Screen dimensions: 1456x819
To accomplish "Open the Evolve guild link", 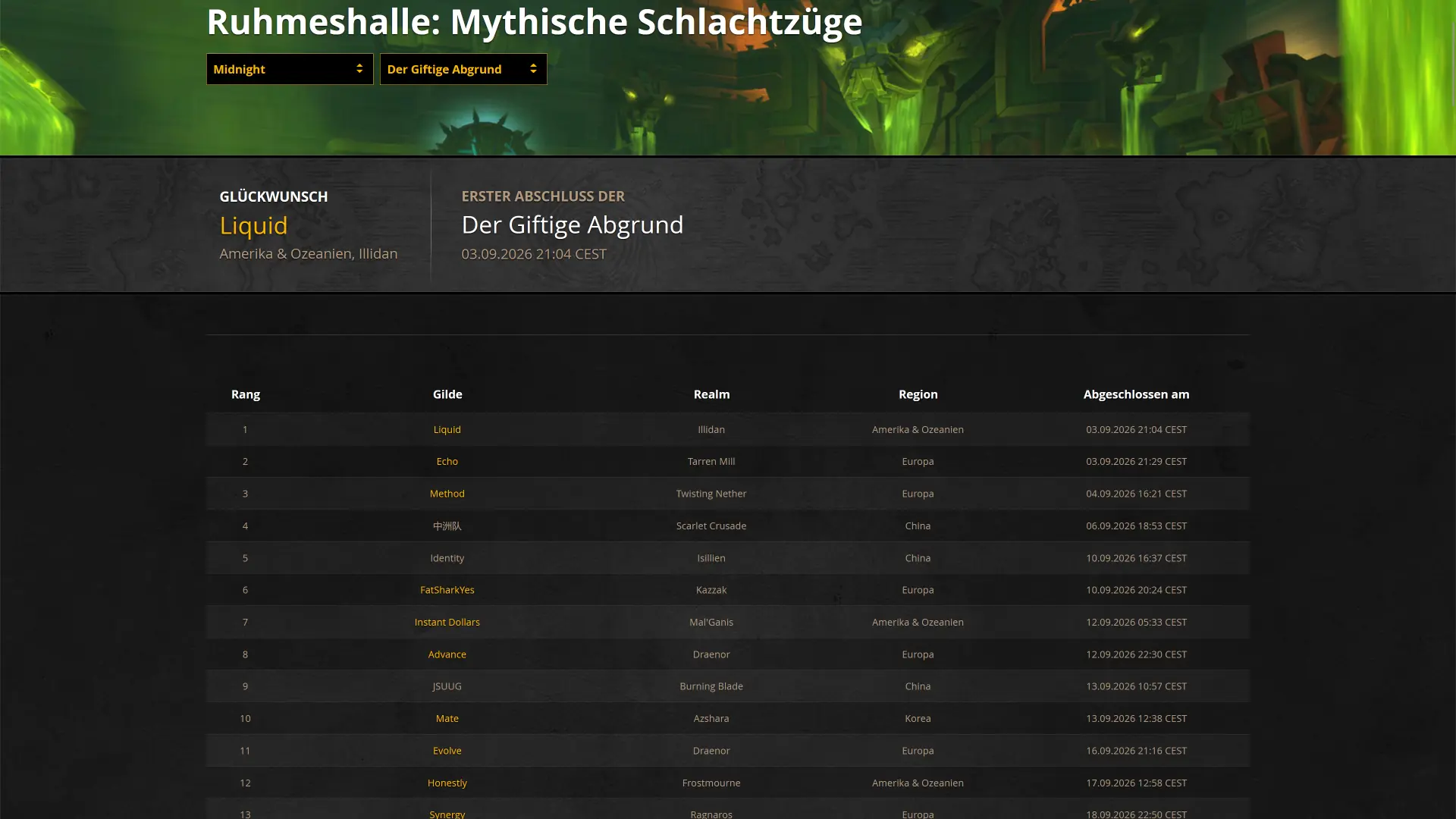I will point(447,751).
